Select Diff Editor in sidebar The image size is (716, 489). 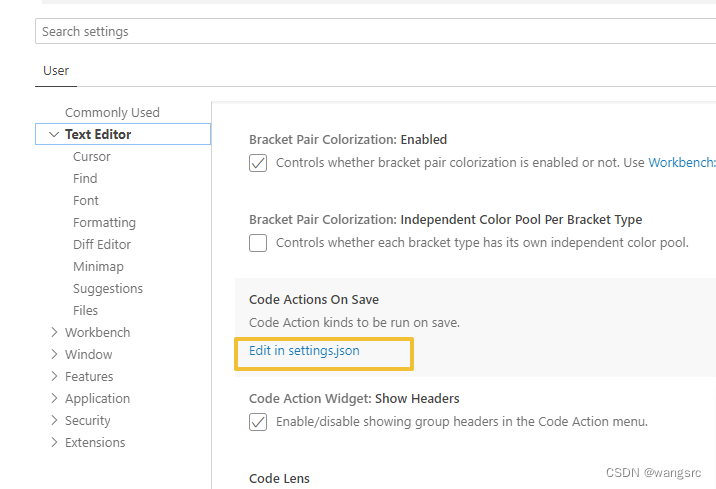click(x=102, y=244)
